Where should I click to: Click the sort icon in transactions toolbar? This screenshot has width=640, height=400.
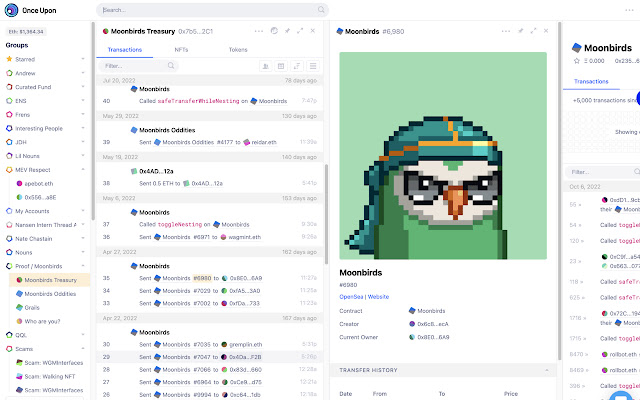[x=297, y=66]
